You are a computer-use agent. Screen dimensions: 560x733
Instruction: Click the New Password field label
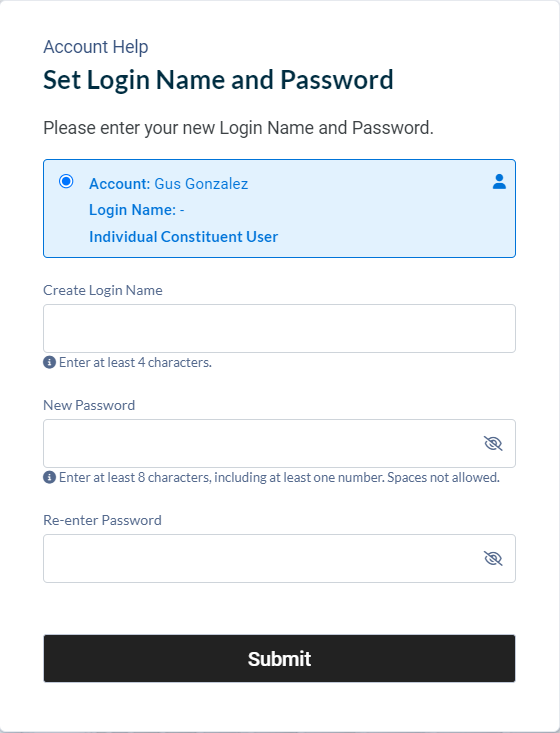tap(89, 405)
